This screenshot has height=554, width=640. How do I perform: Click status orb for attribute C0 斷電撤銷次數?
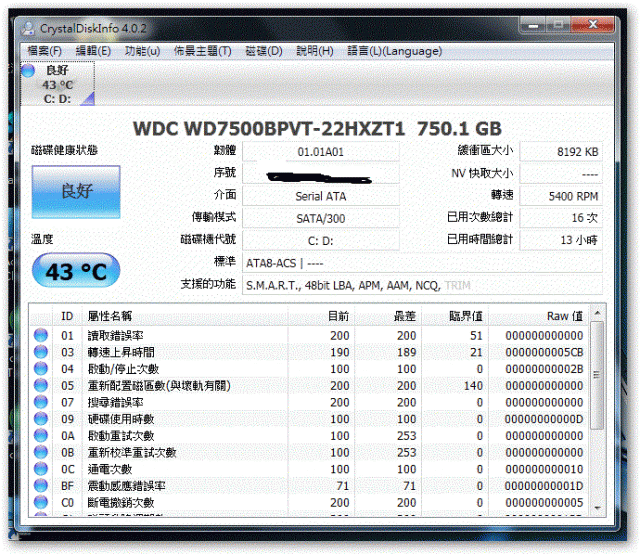[x=41, y=503]
